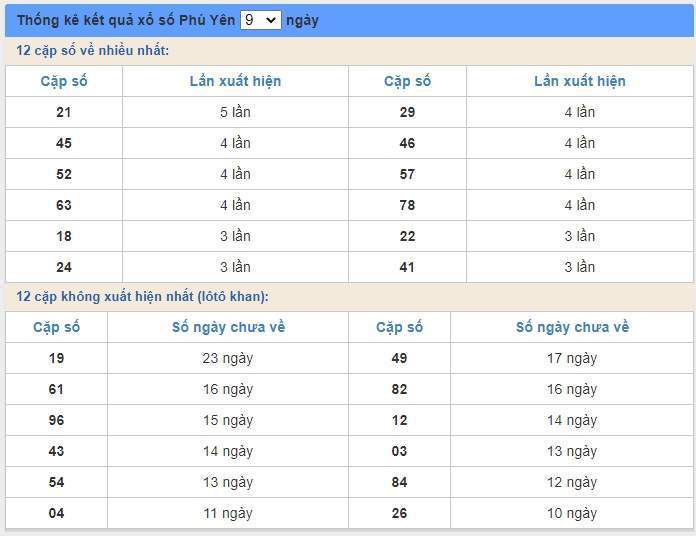This screenshot has width=696, height=536.
Task: Select pair number 78
Action: point(407,205)
